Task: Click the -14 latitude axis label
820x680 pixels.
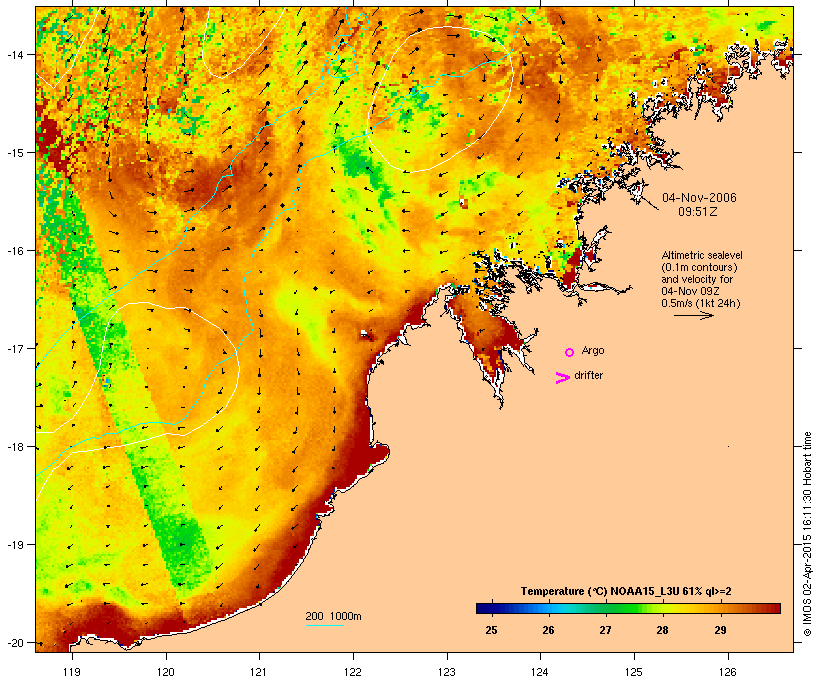Action: click(14, 54)
